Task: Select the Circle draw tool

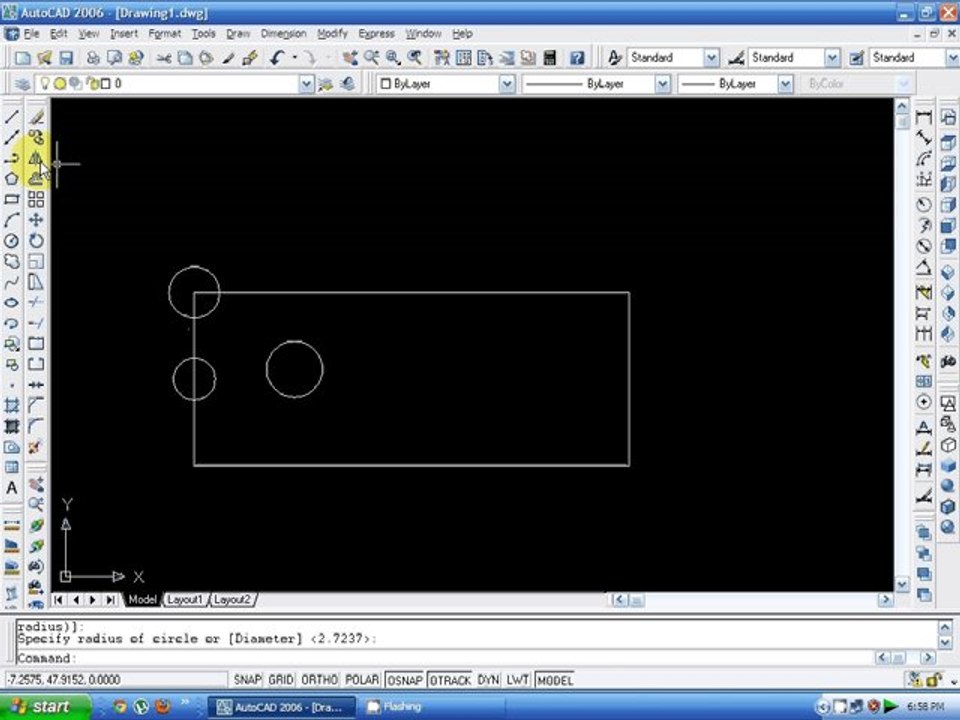Action: pos(12,241)
